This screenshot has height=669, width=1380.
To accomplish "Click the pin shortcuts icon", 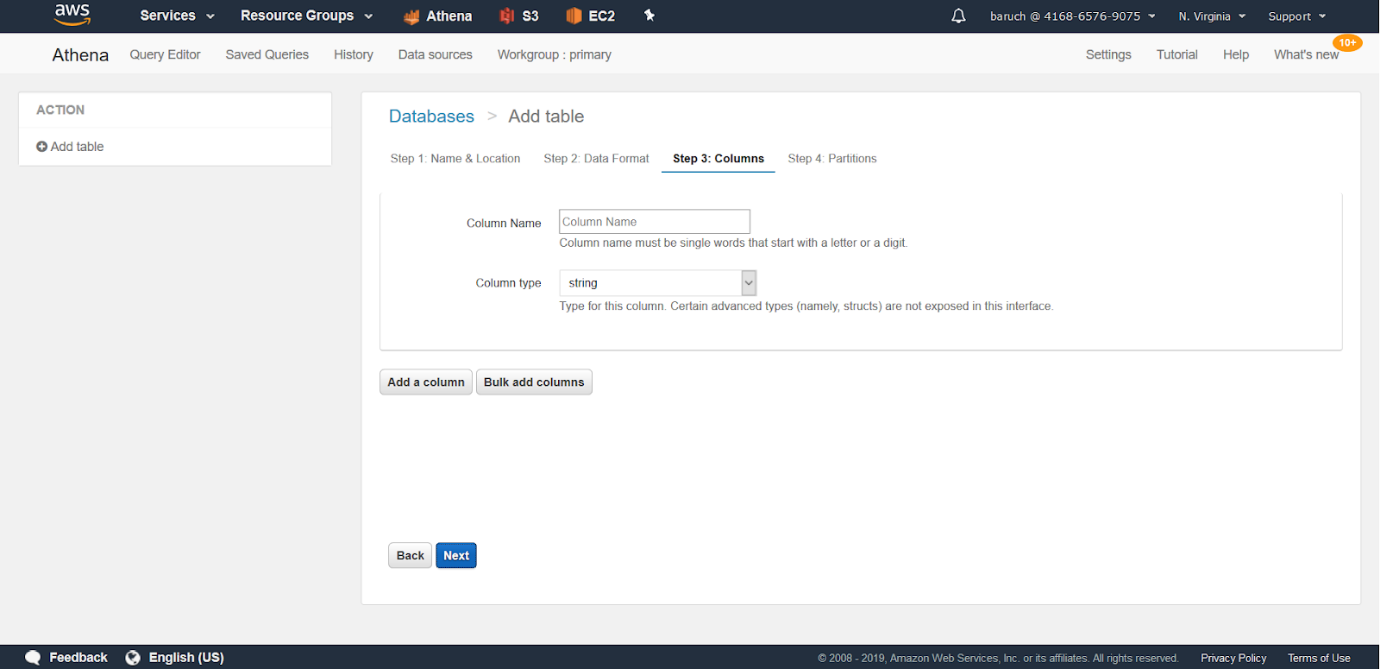I will (649, 16).
